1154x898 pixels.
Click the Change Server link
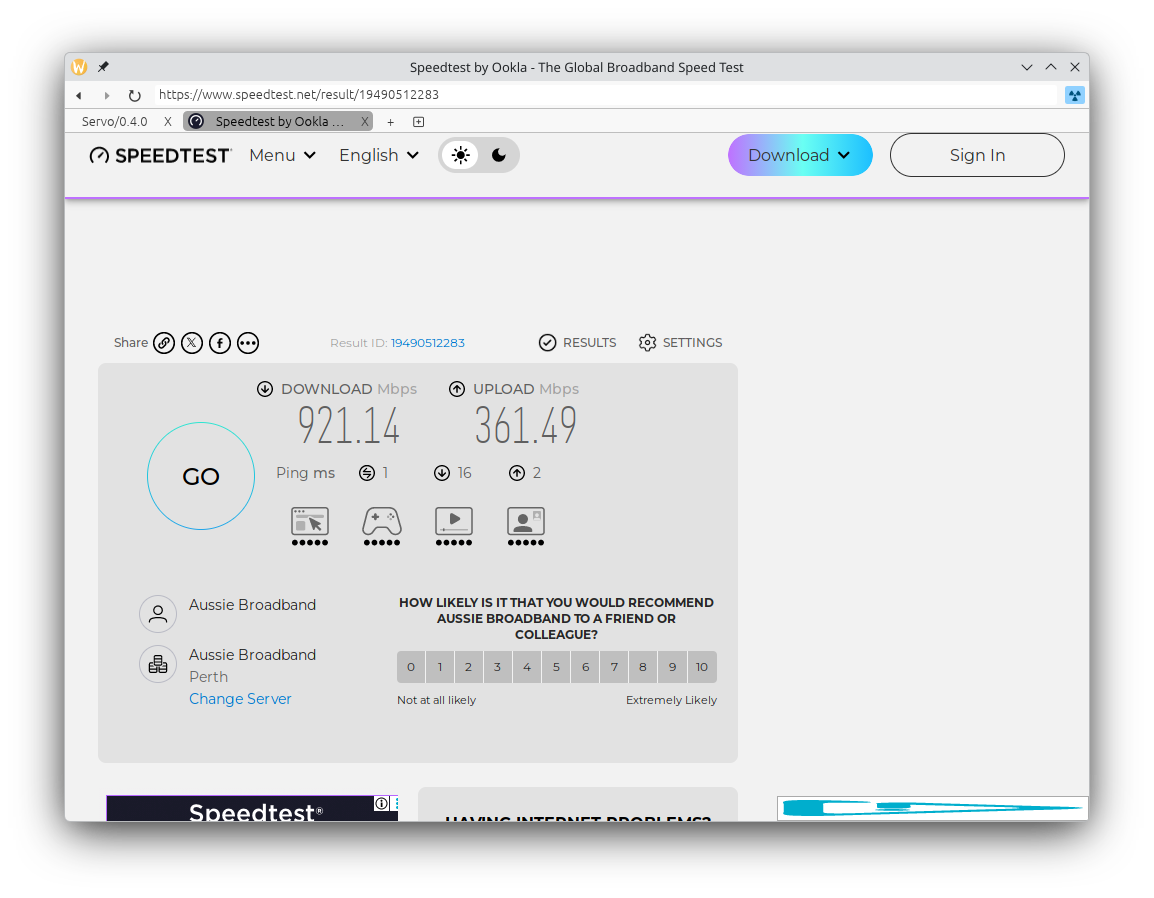click(x=240, y=699)
